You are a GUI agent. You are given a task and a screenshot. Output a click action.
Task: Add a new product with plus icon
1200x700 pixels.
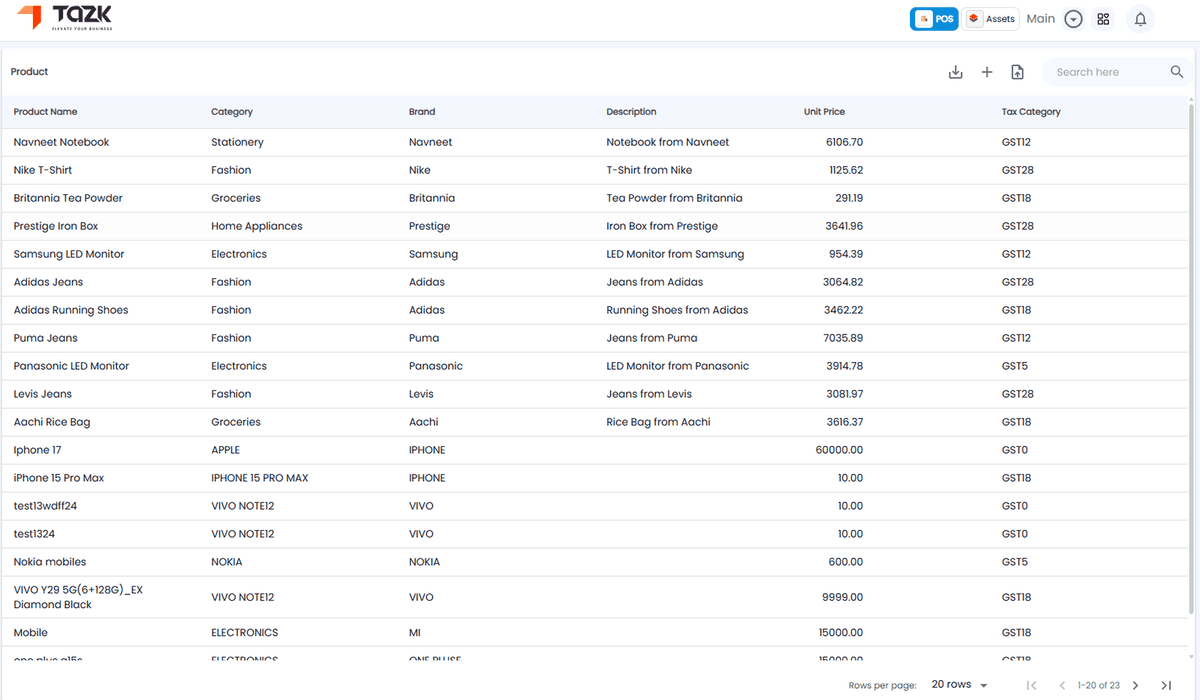(x=987, y=72)
